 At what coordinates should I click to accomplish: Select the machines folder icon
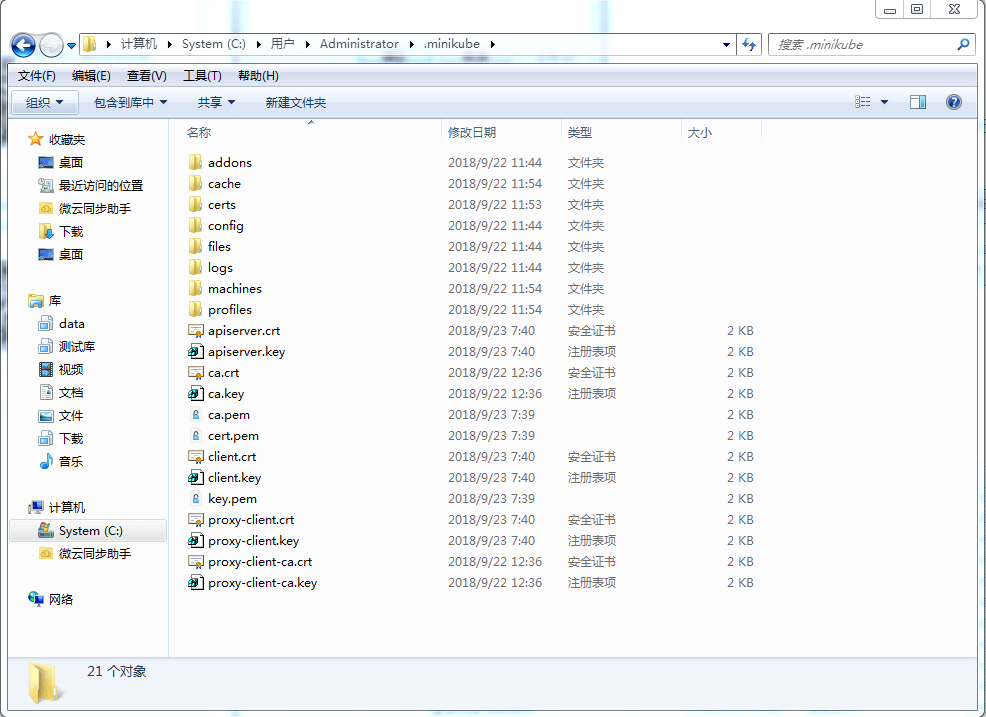[x=196, y=289]
